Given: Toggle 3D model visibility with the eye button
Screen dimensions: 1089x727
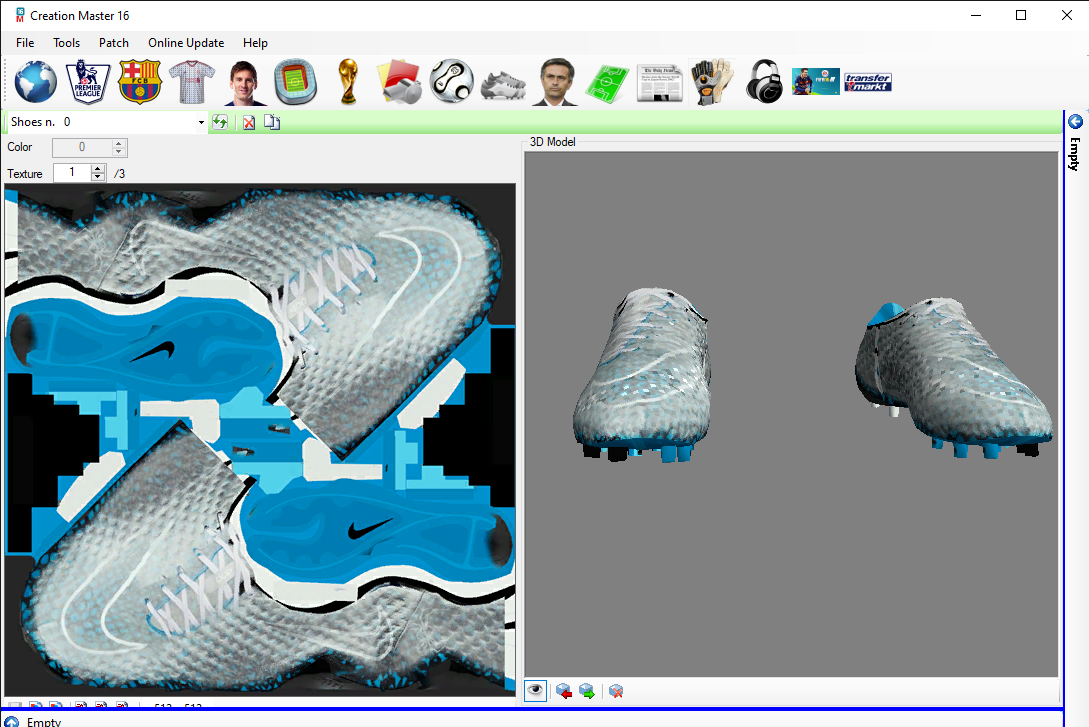Looking at the screenshot, I should coord(535,691).
